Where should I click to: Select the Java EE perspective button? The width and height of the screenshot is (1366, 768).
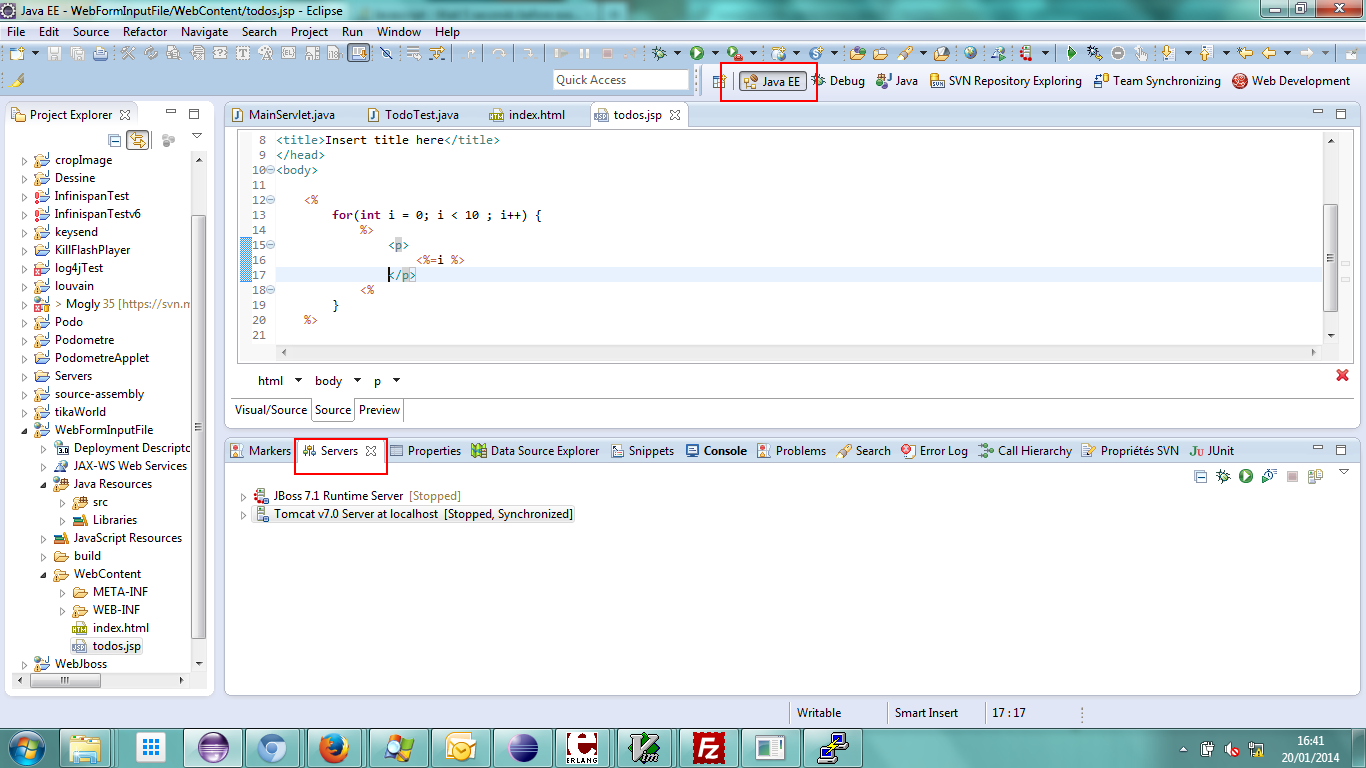(772, 81)
